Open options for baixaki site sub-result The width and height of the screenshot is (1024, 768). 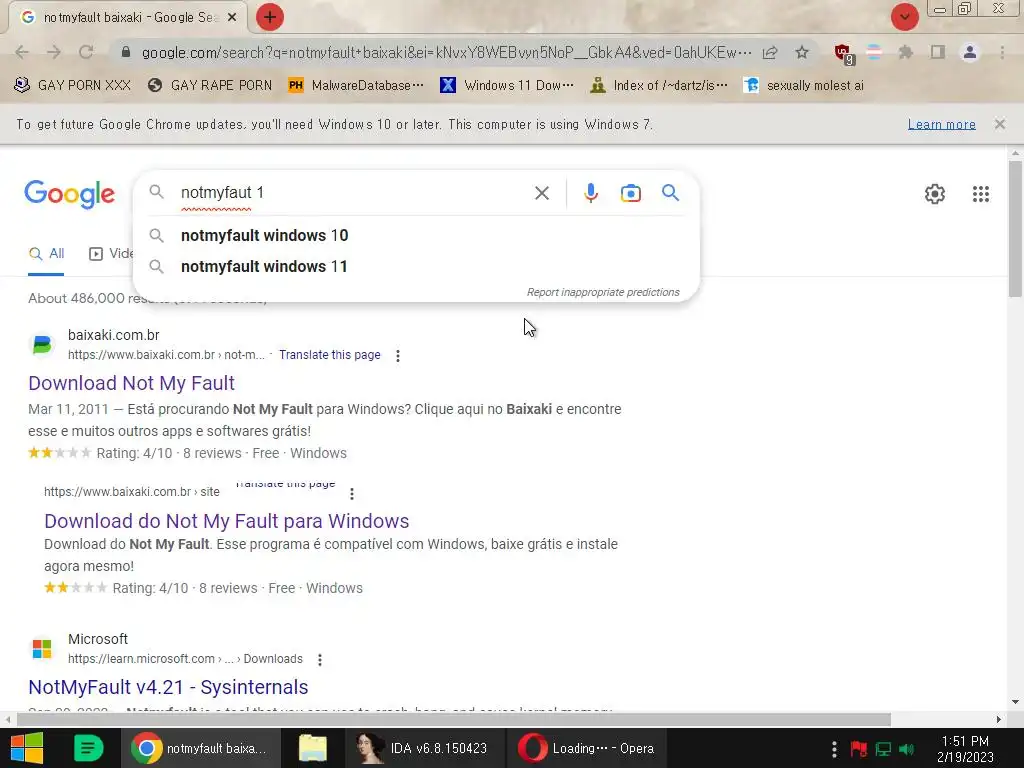352,494
